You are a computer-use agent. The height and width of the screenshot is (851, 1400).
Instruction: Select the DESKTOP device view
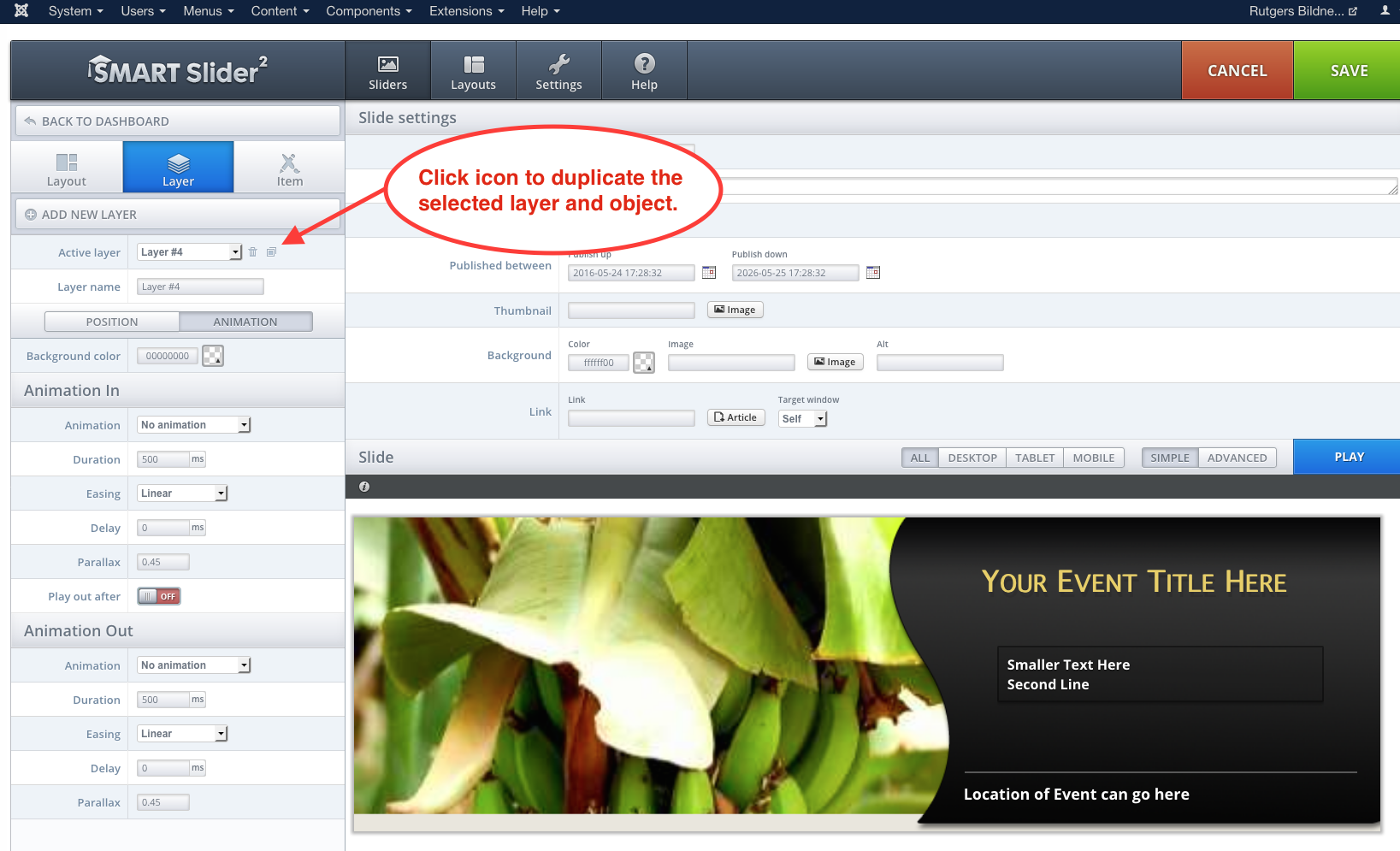pyautogui.click(x=972, y=458)
